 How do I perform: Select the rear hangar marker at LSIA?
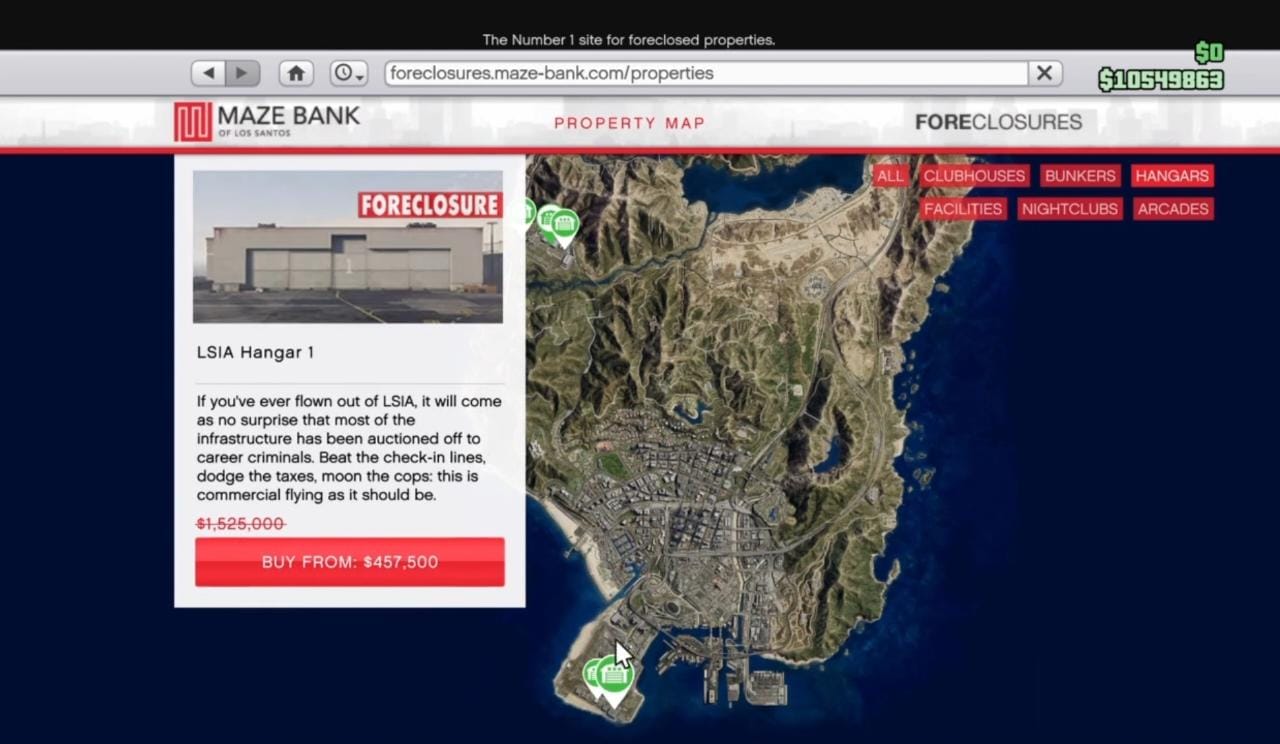[x=591, y=676]
